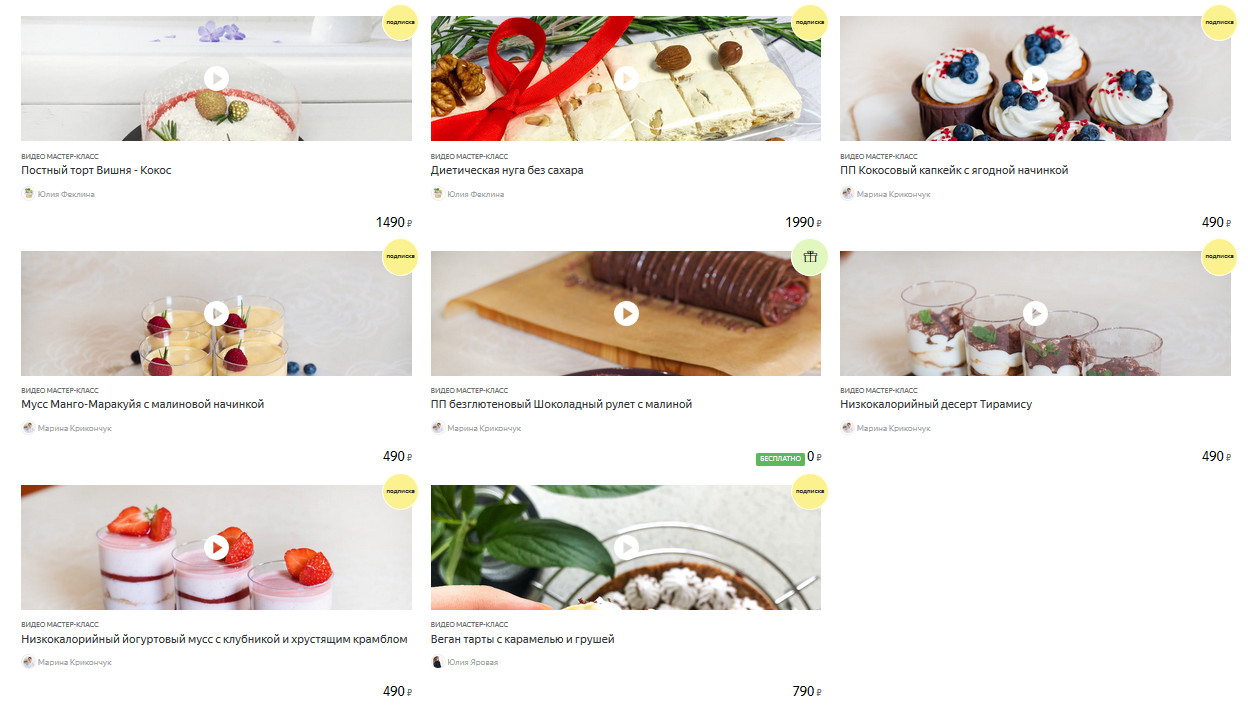The height and width of the screenshot is (718, 1248).
Task: Click the green БЕСПЛАТНО label
Action: coord(780,459)
